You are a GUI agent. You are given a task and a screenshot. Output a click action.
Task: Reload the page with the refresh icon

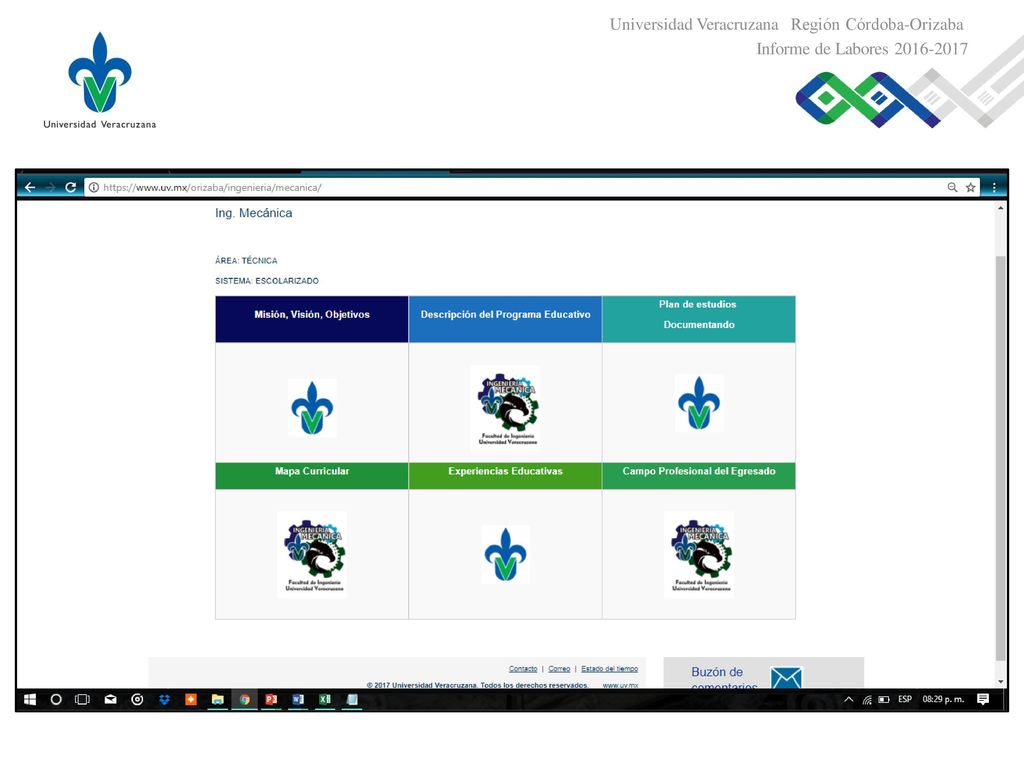(71, 187)
